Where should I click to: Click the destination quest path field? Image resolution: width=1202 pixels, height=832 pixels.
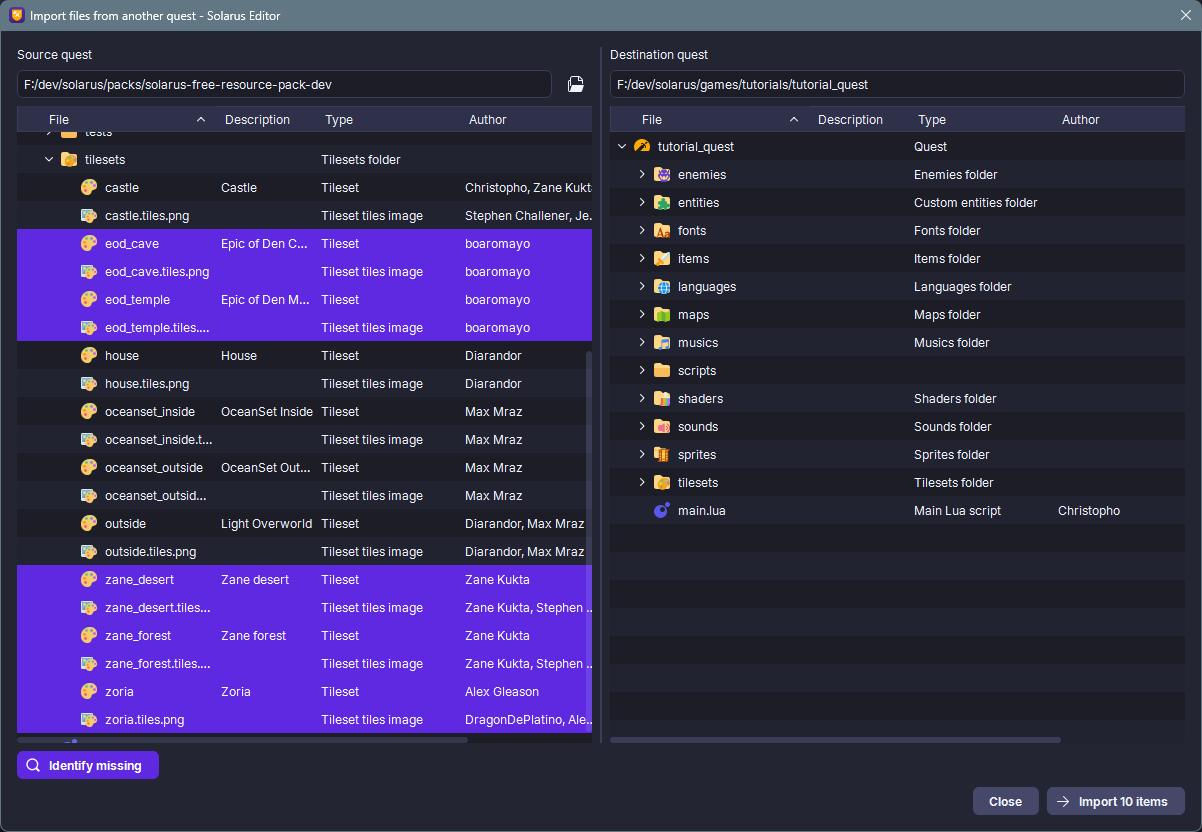pyautogui.click(x=897, y=84)
